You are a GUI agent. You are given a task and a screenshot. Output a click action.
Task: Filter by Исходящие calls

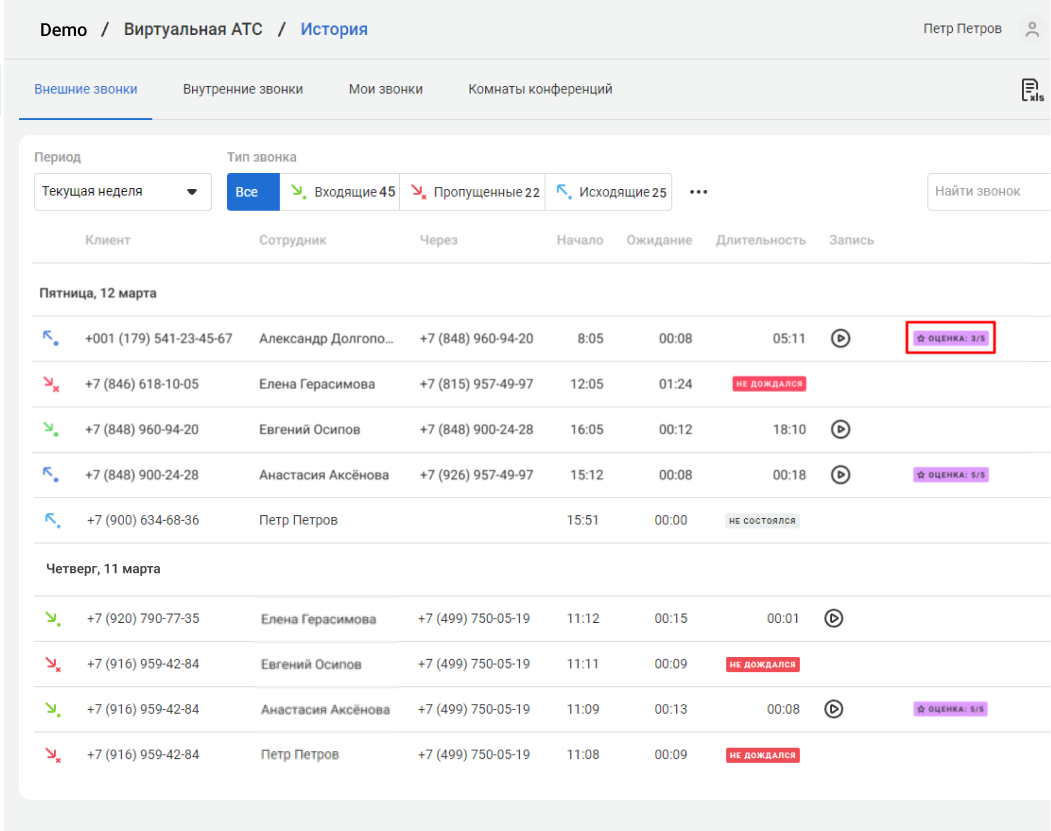pyautogui.click(x=609, y=192)
